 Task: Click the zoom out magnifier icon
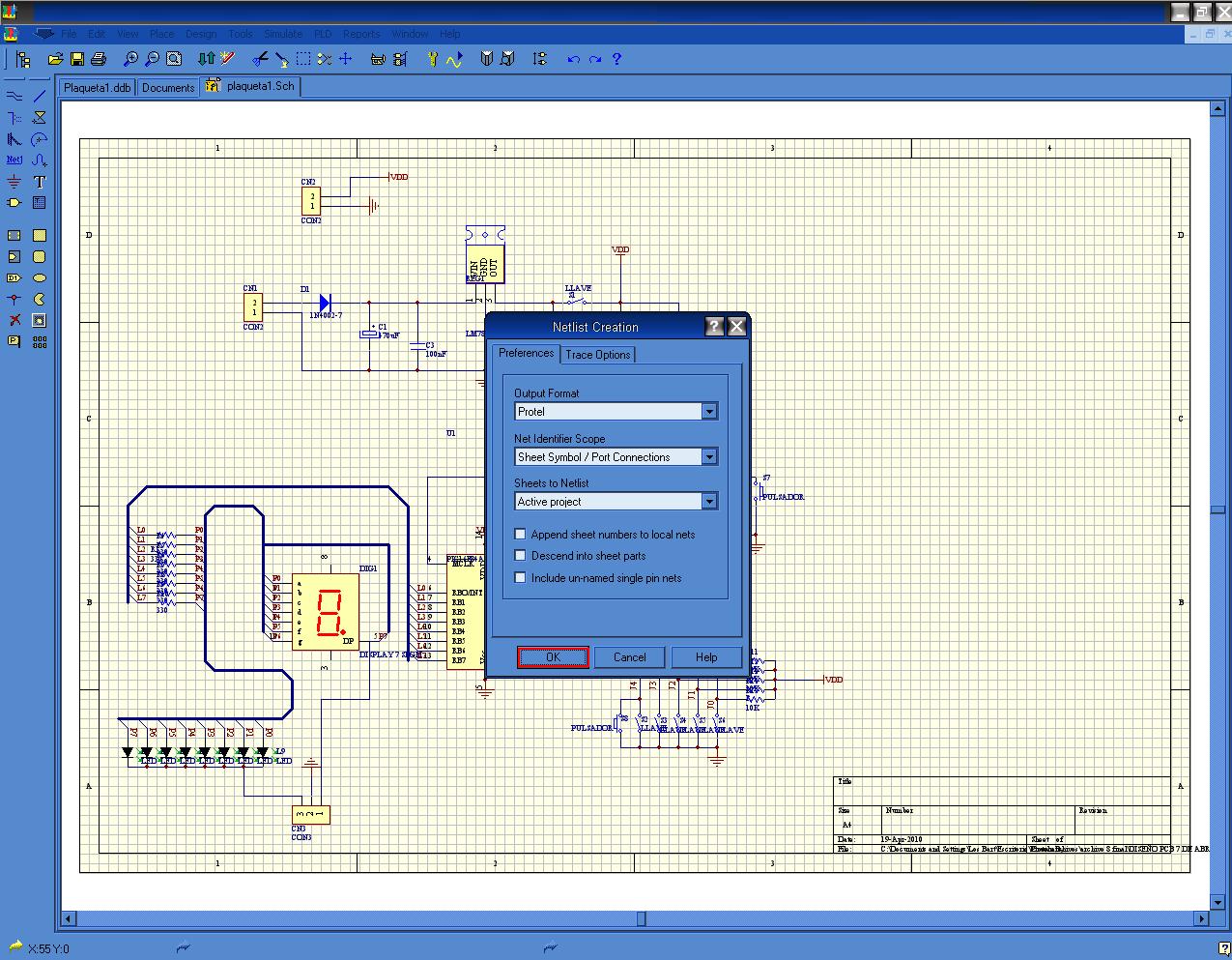(153, 59)
